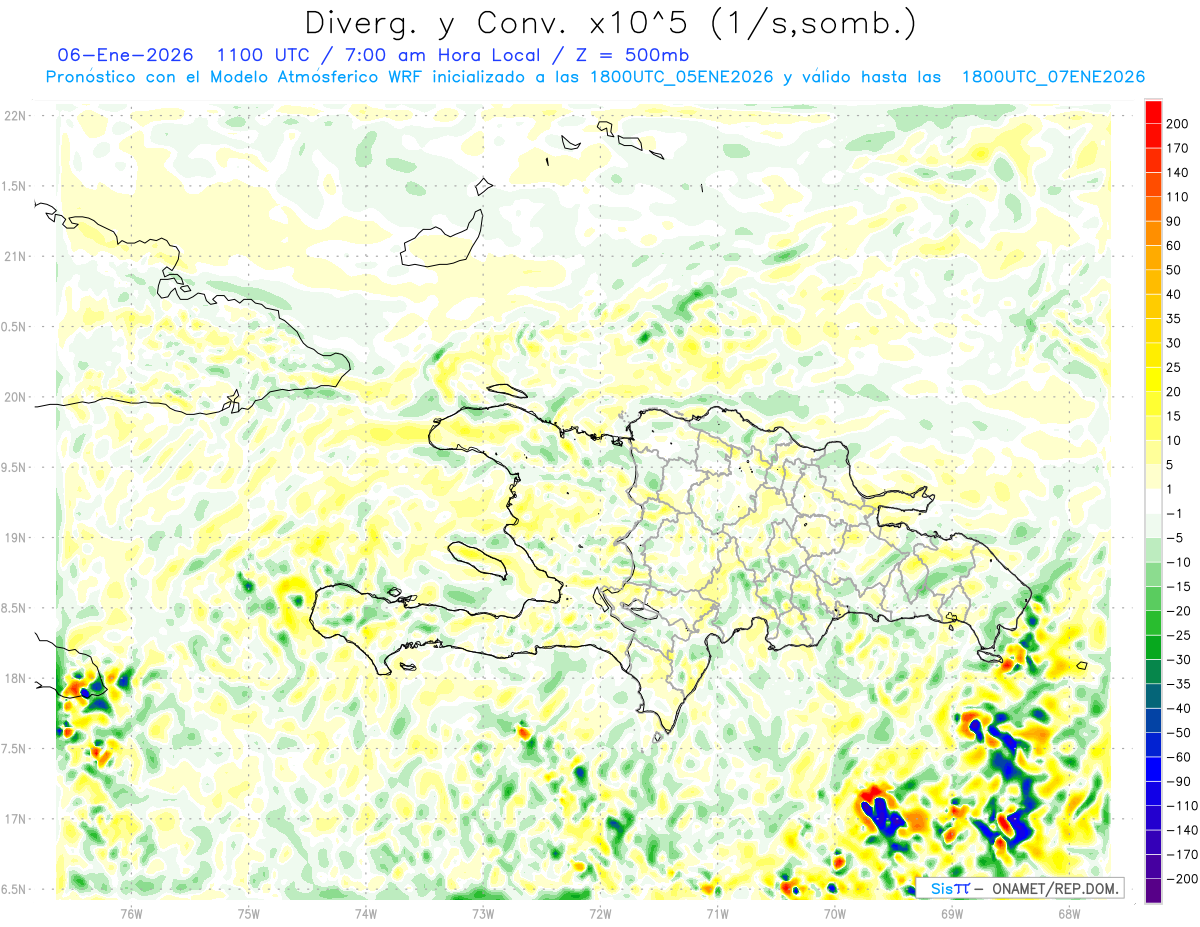Click the '22N' latitude label
Viewport: 1200px width, 927px height.
tap(14, 116)
